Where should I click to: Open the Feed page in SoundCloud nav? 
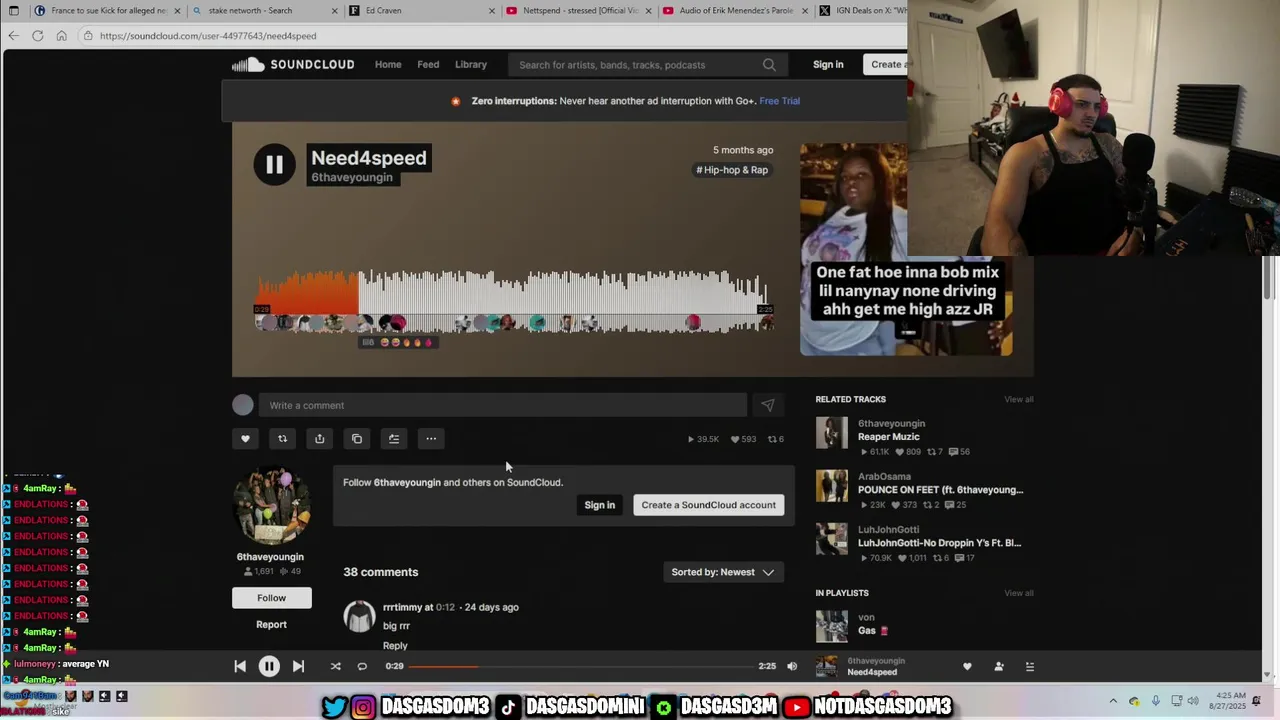point(428,65)
